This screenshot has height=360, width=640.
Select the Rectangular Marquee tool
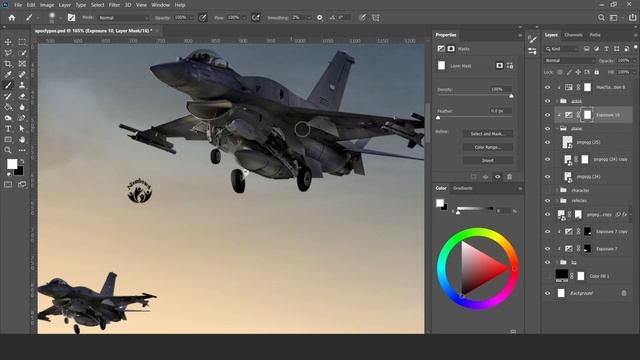coord(22,42)
